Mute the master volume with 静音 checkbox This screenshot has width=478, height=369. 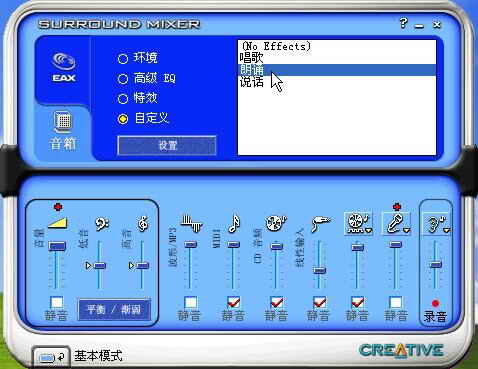point(57,302)
